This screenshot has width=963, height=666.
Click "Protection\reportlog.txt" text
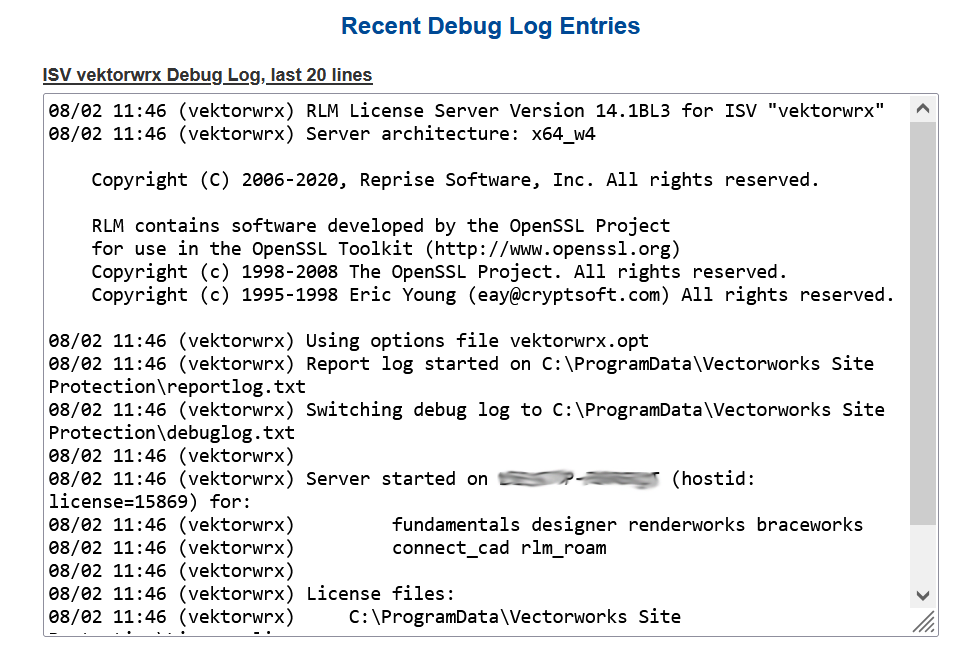click(177, 387)
